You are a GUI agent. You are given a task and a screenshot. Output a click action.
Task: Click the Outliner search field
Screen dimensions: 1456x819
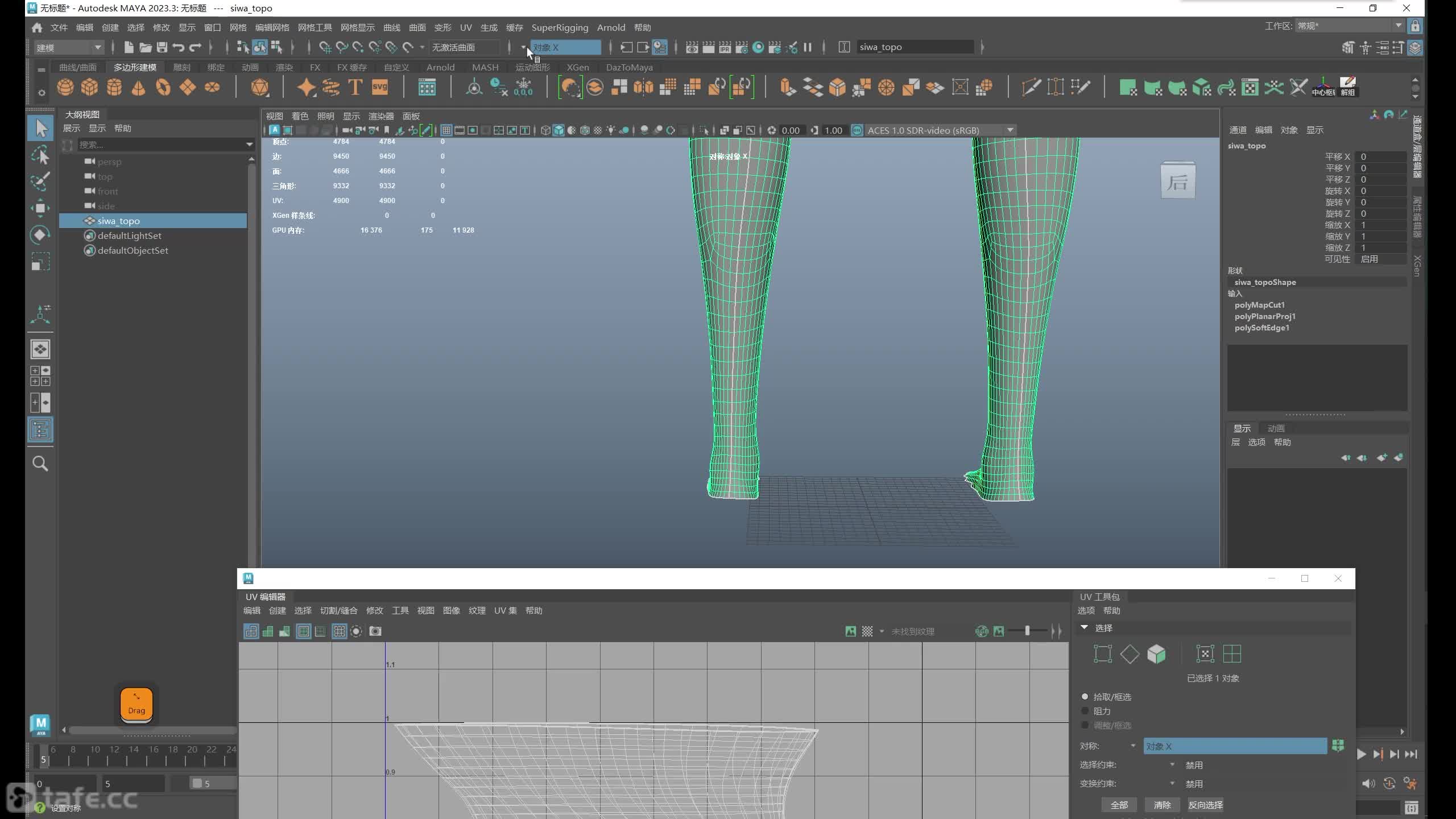(160, 144)
